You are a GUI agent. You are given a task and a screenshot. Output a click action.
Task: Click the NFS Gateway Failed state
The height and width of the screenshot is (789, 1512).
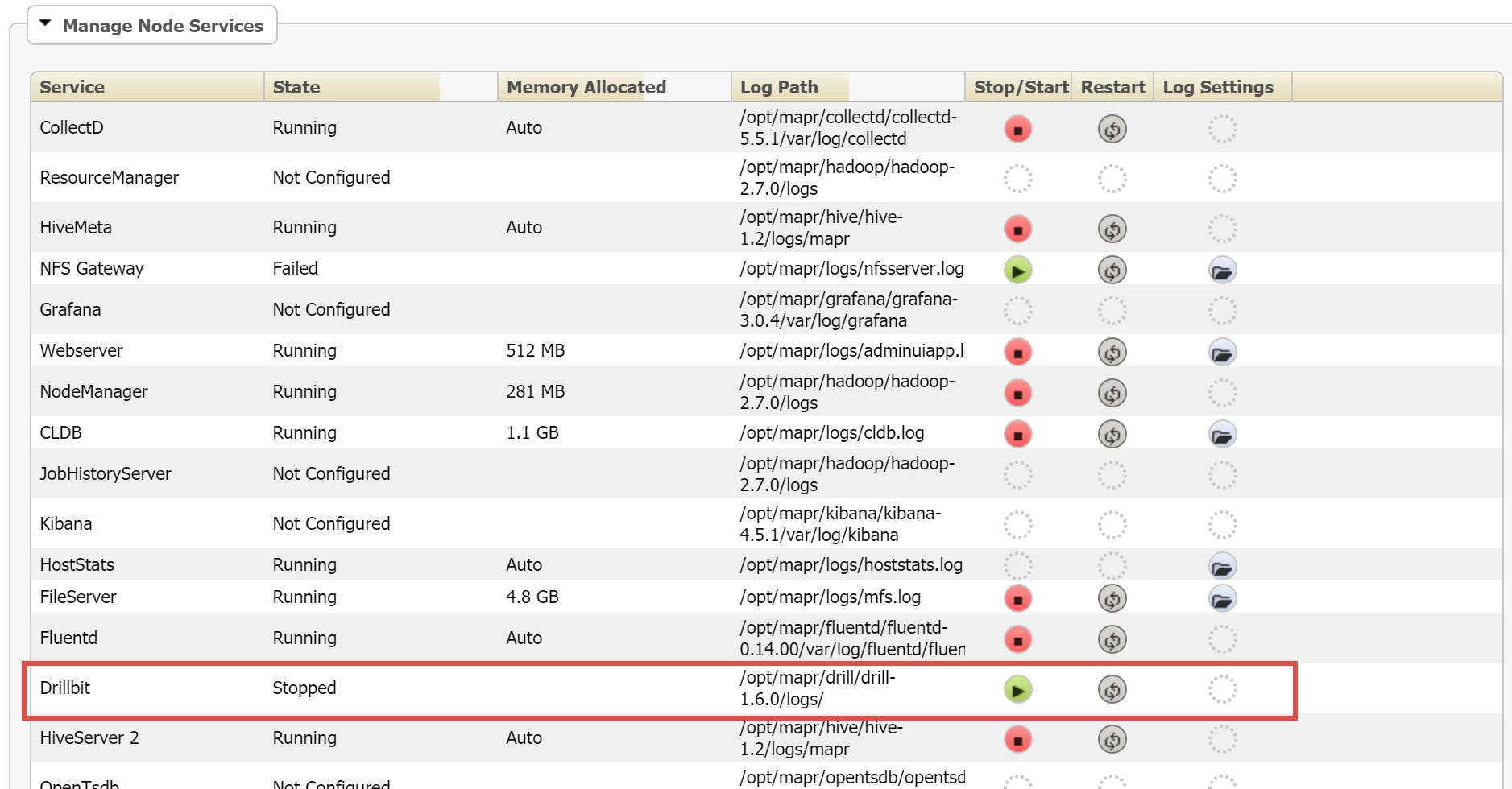295,268
